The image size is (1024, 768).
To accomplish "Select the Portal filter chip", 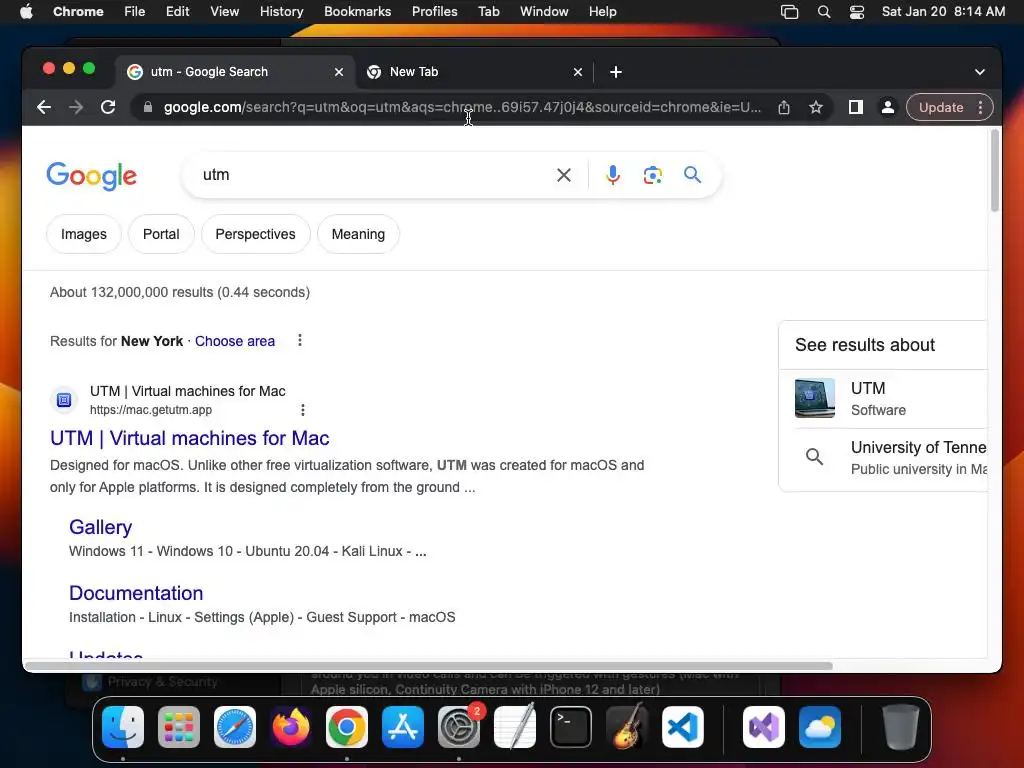I will pos(161,234).
